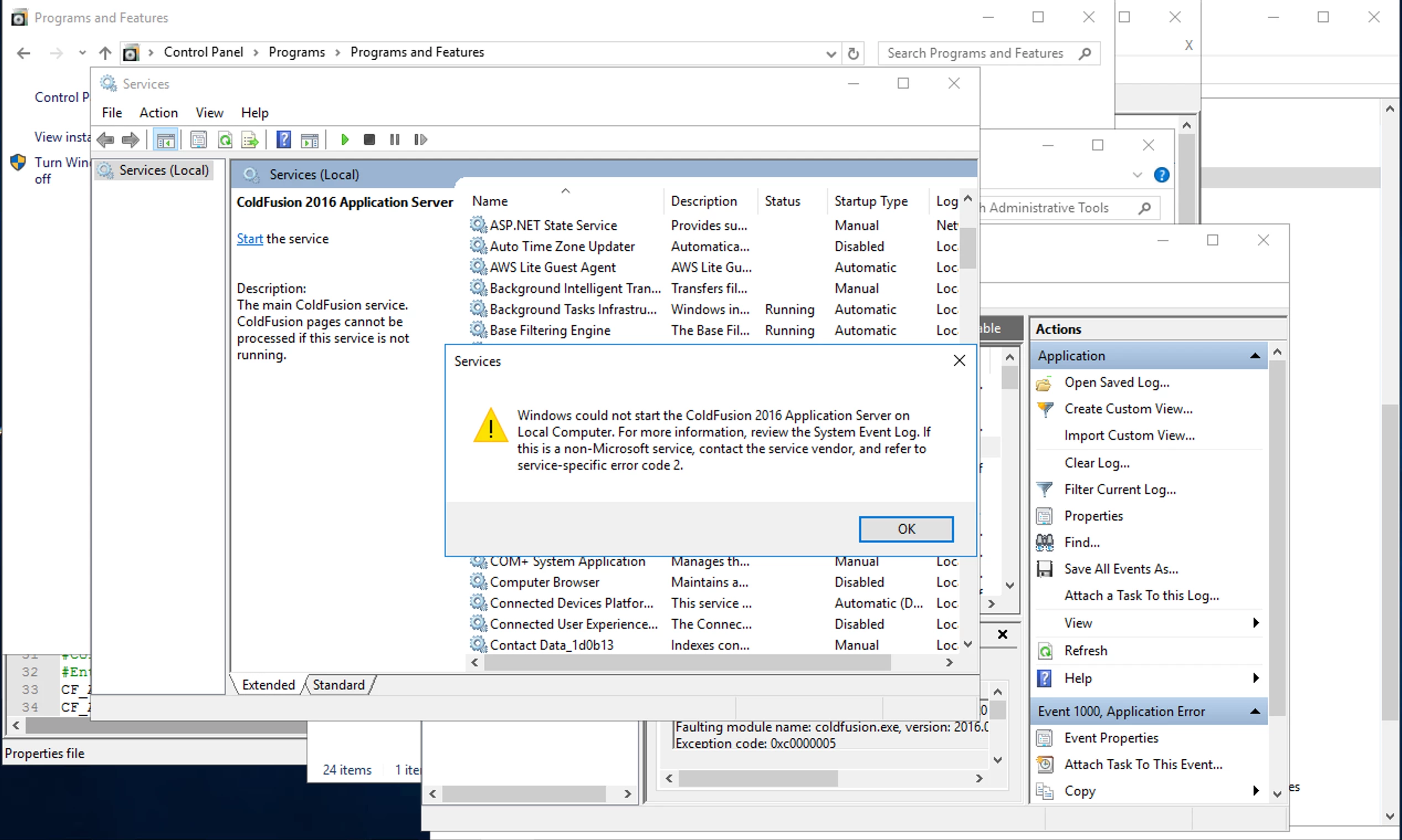
Task: Click the Start Service play icon
Action: point(344,139)
